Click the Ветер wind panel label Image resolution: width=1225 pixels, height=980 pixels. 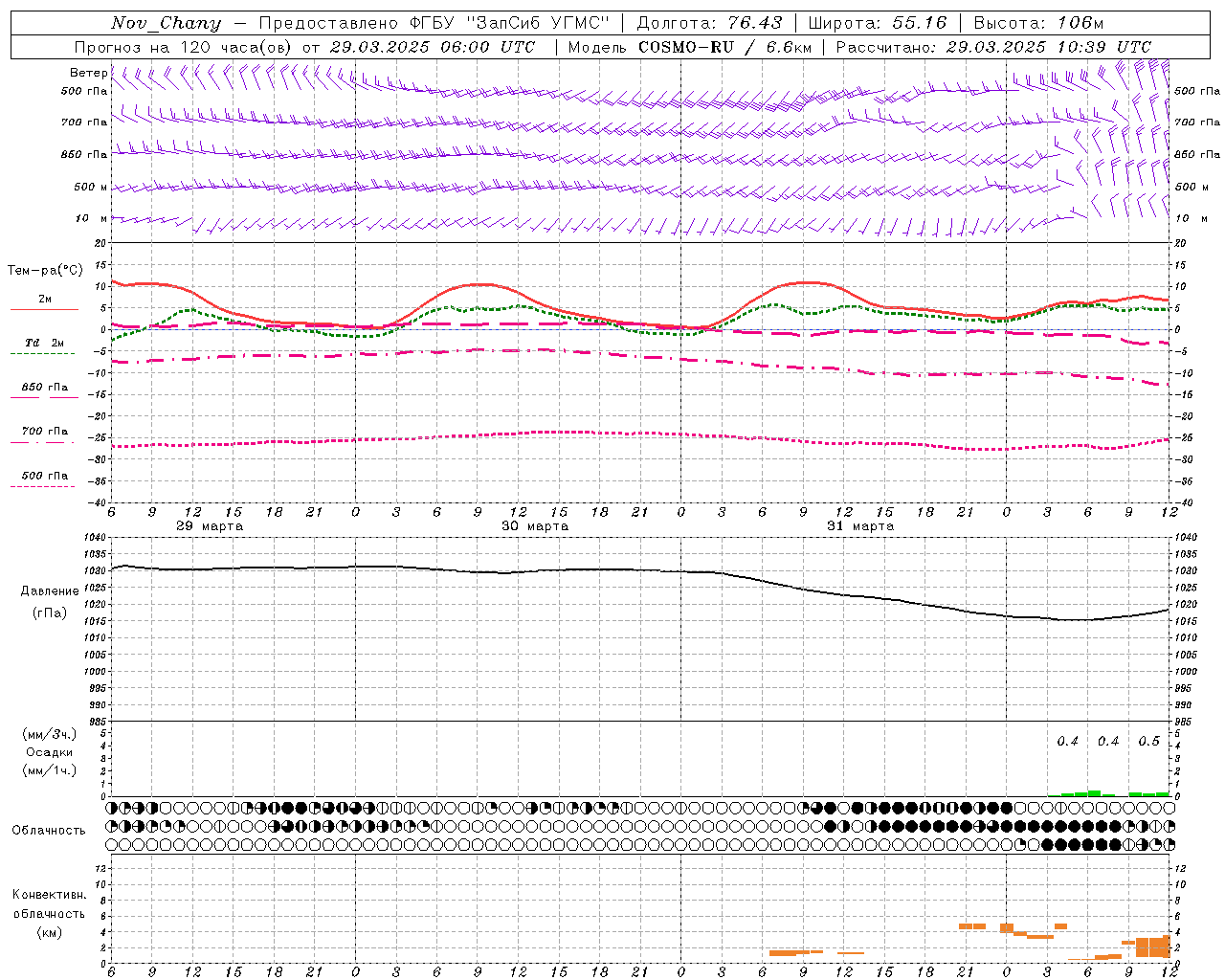[x=88, y=73]
